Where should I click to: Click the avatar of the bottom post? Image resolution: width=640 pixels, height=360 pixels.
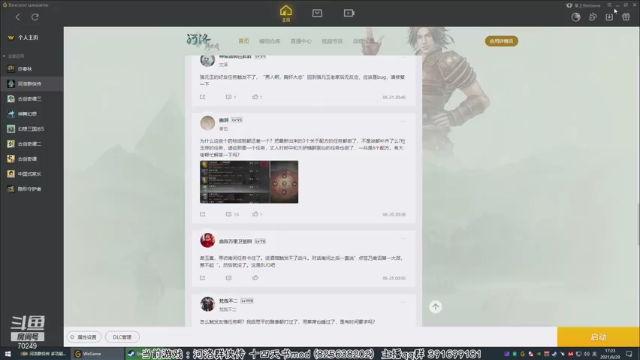coord(207,304)
